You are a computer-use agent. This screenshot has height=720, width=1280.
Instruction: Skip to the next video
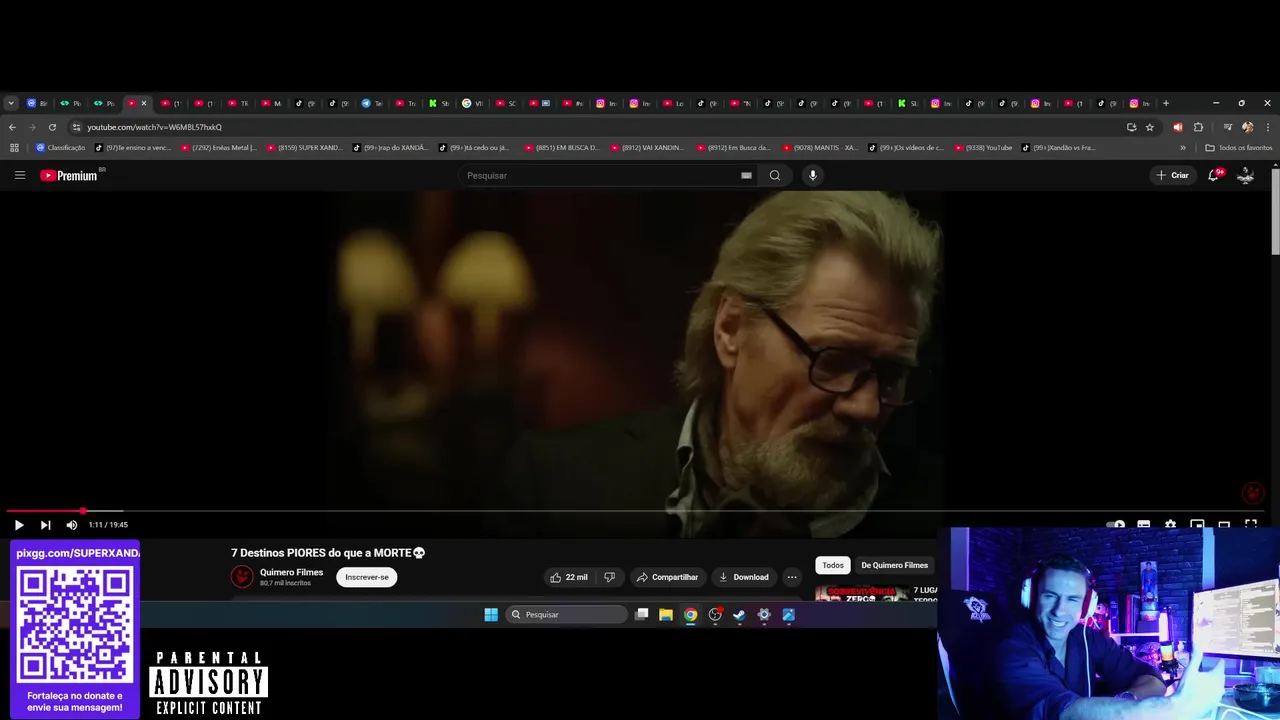pos(45,525)
